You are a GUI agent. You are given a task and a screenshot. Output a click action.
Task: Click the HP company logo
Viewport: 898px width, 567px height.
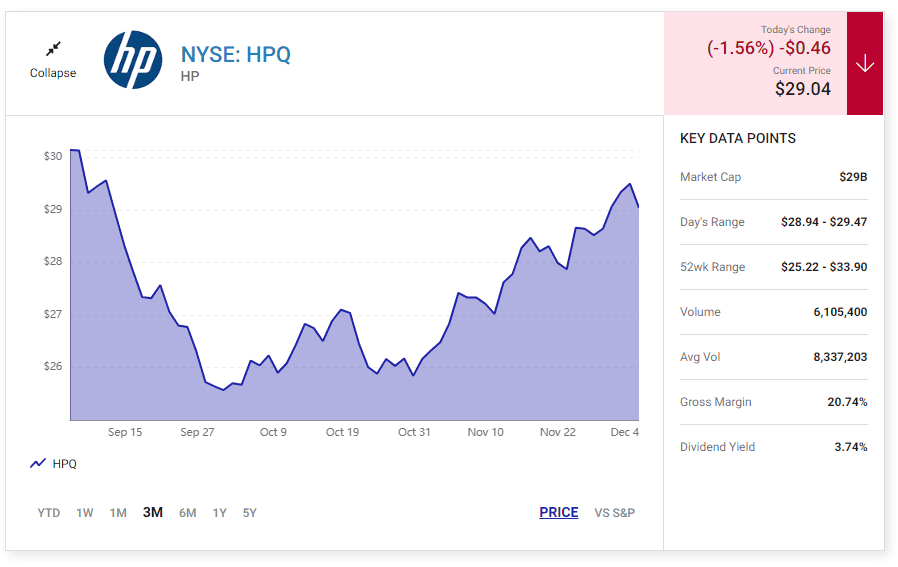tap(133, 60)
